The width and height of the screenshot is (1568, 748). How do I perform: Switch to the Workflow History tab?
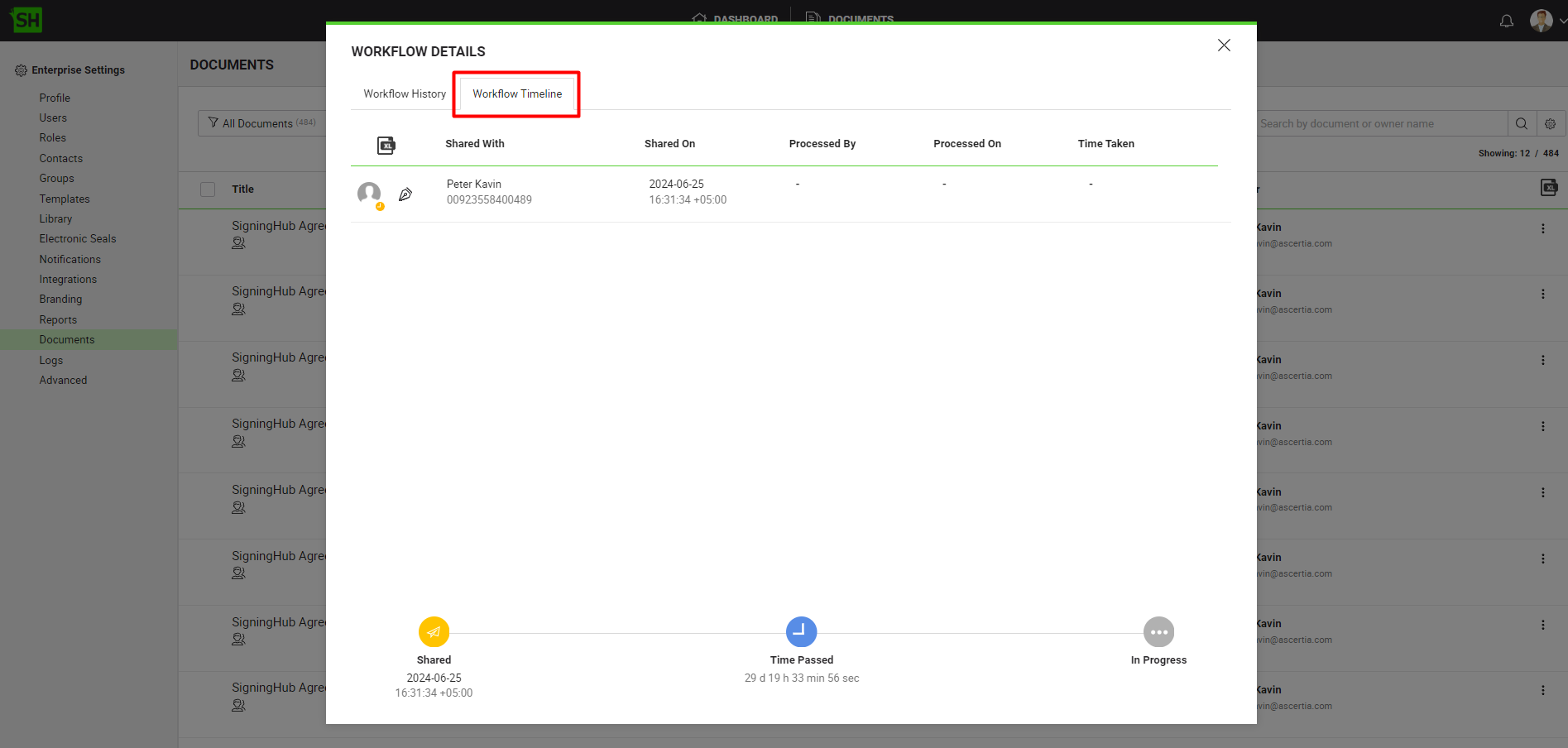point(405,93)
